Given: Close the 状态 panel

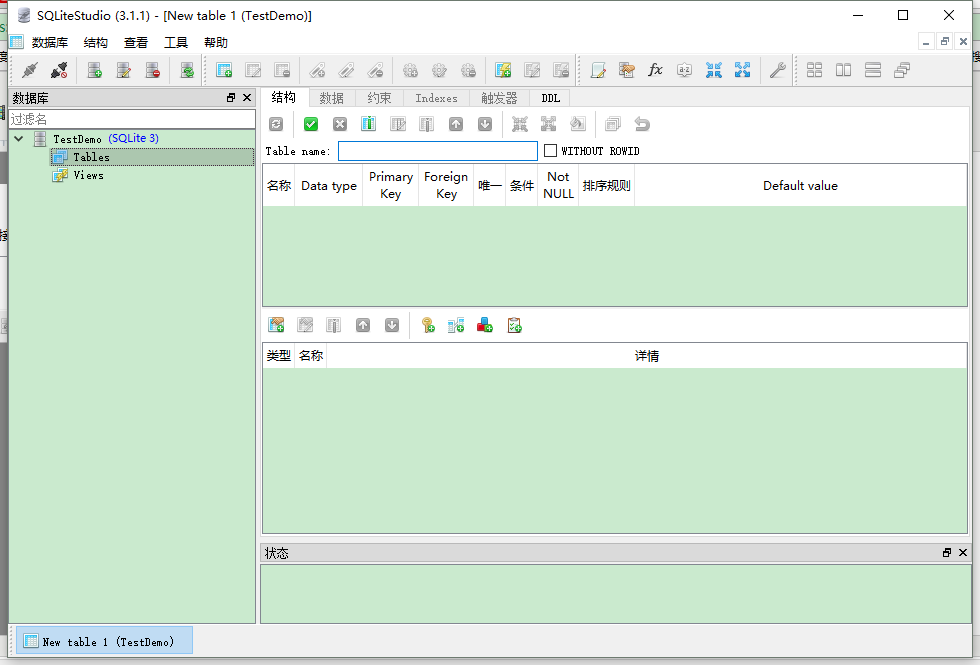Looking at the screenshot, I should coord(963,552).
